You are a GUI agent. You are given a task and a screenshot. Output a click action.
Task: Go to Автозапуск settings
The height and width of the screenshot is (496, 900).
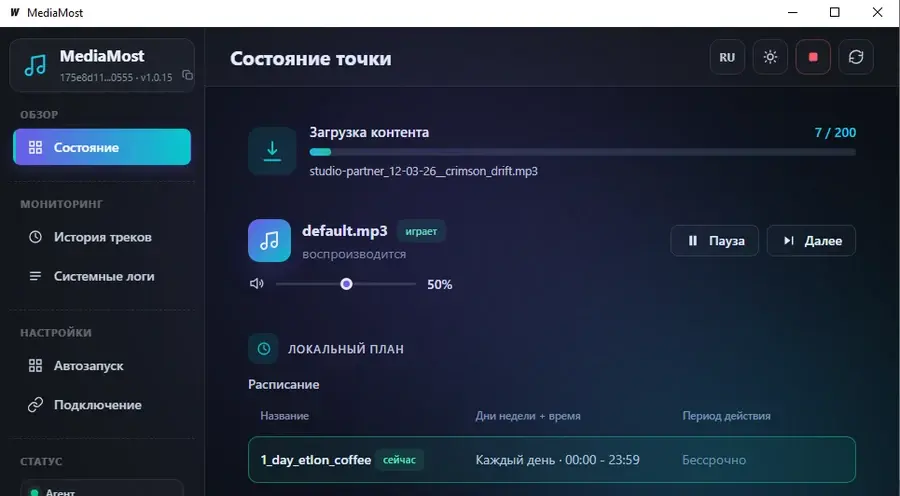point(102,366)
